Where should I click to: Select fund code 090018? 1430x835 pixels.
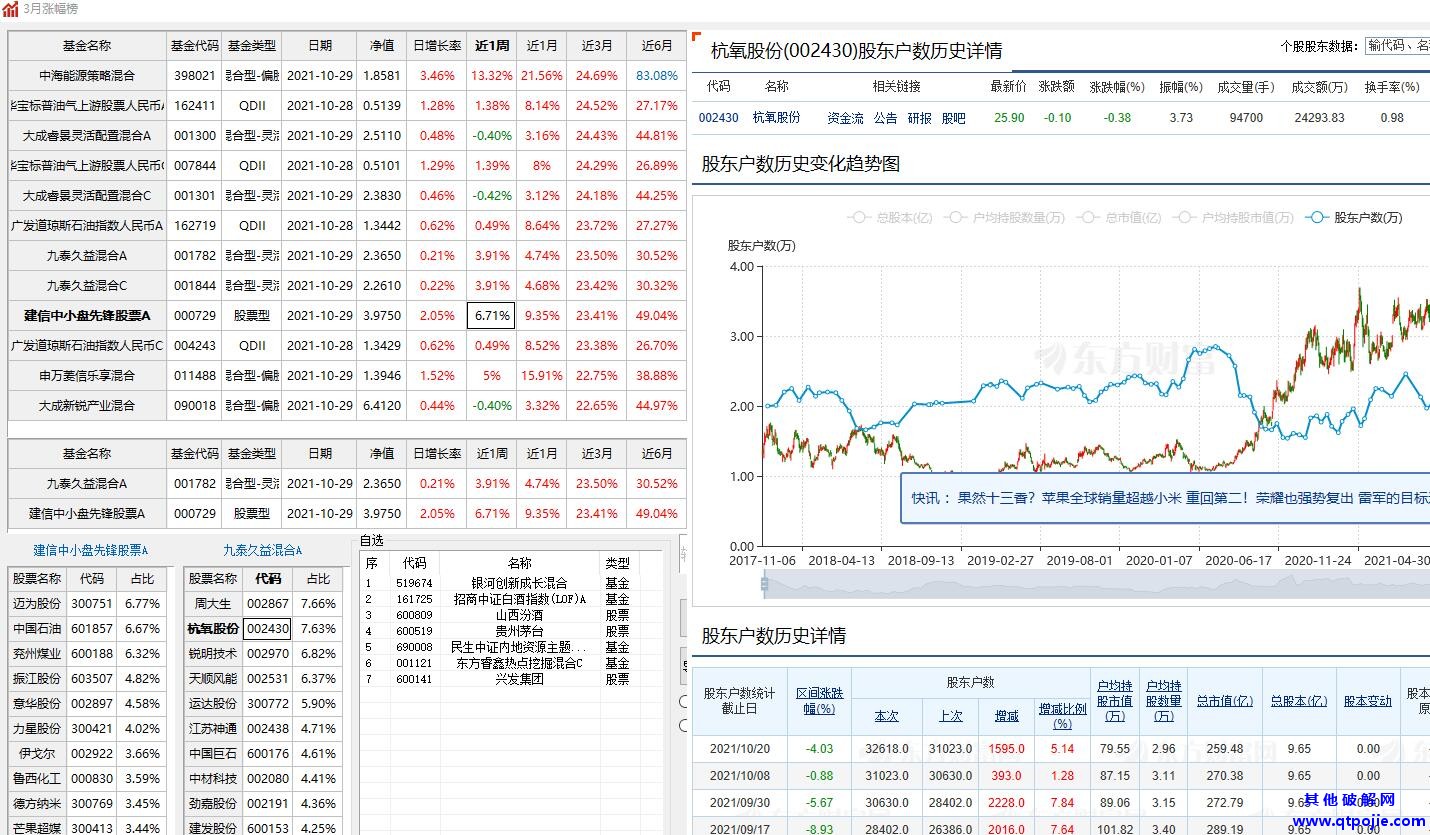point(194,406)
